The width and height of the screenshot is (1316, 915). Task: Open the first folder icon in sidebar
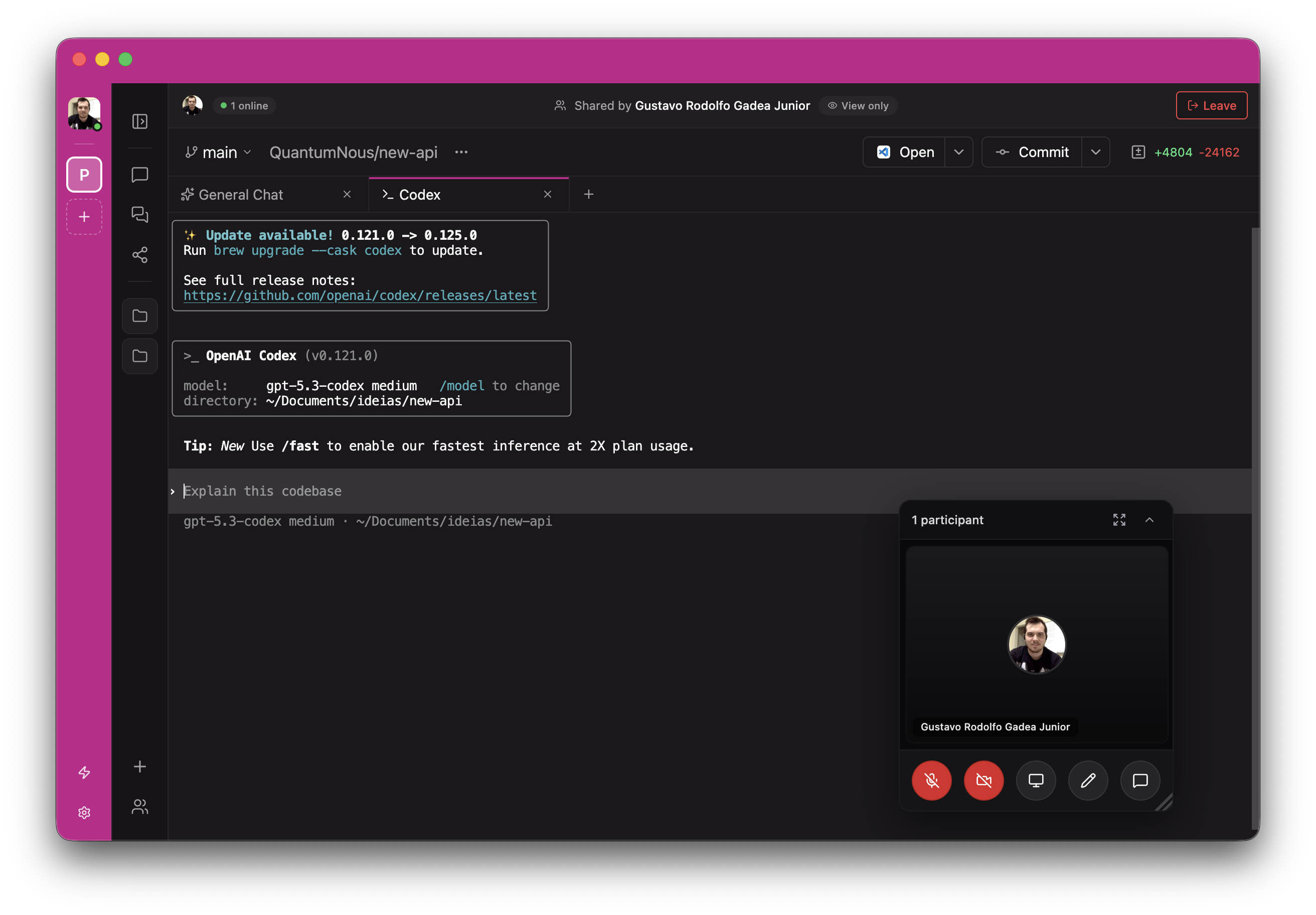140,316
